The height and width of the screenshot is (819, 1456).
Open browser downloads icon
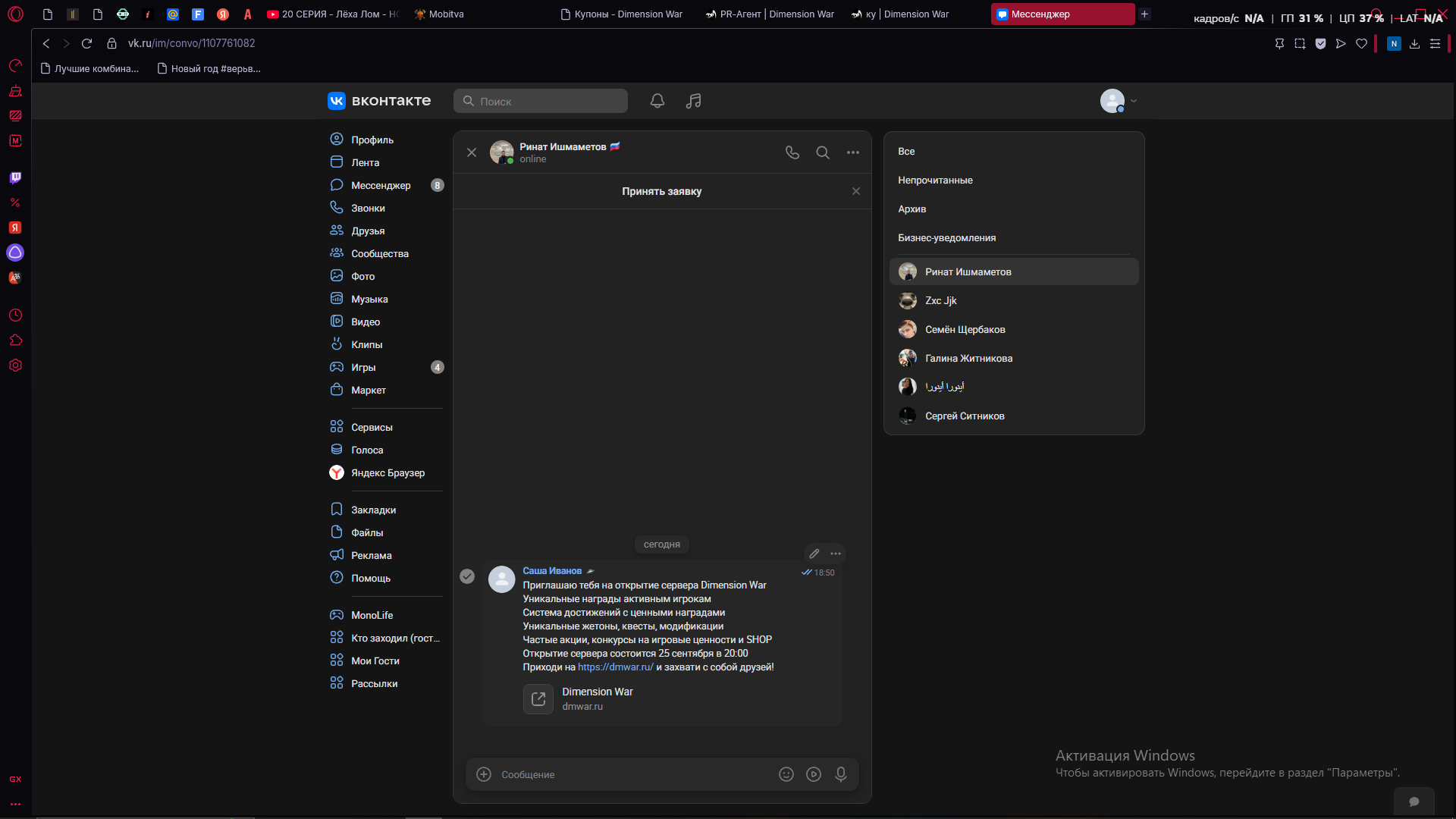[x=1414, y=43]
